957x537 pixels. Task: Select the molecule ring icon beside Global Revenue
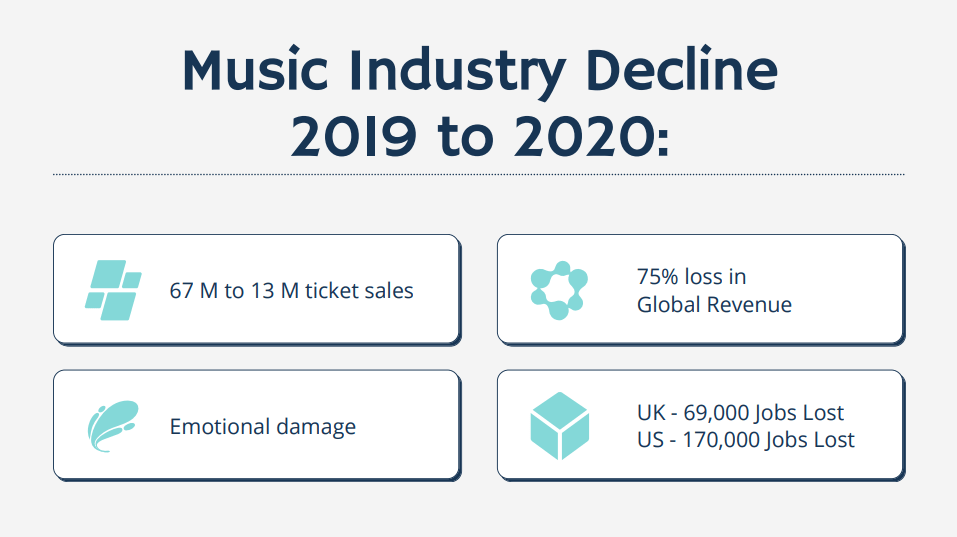coord(559,289)
